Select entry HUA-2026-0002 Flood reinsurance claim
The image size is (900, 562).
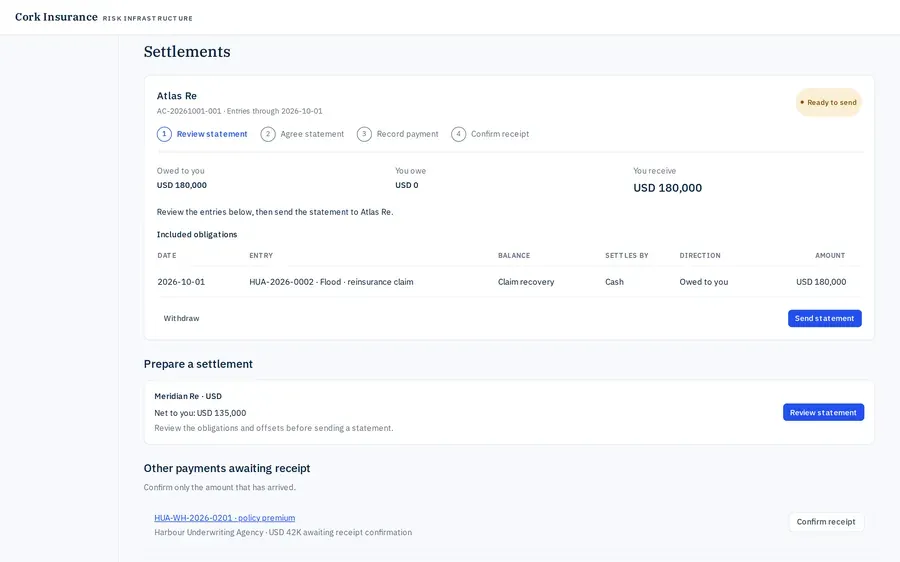(x=331, y=282)
